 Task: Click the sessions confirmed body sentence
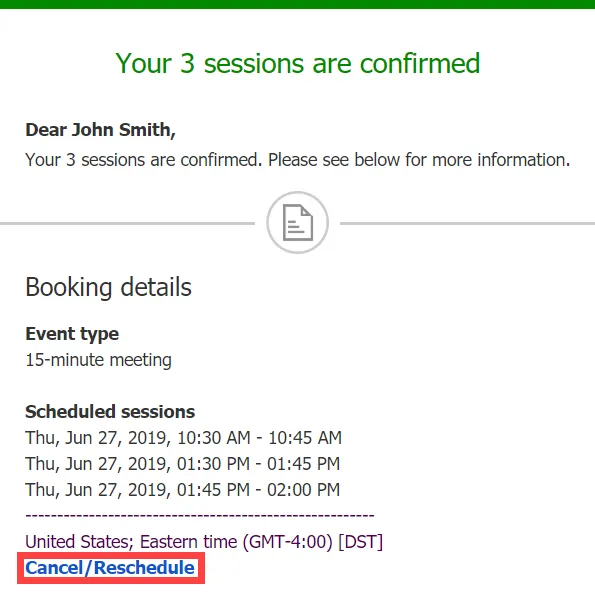click(x=298, y=160)
